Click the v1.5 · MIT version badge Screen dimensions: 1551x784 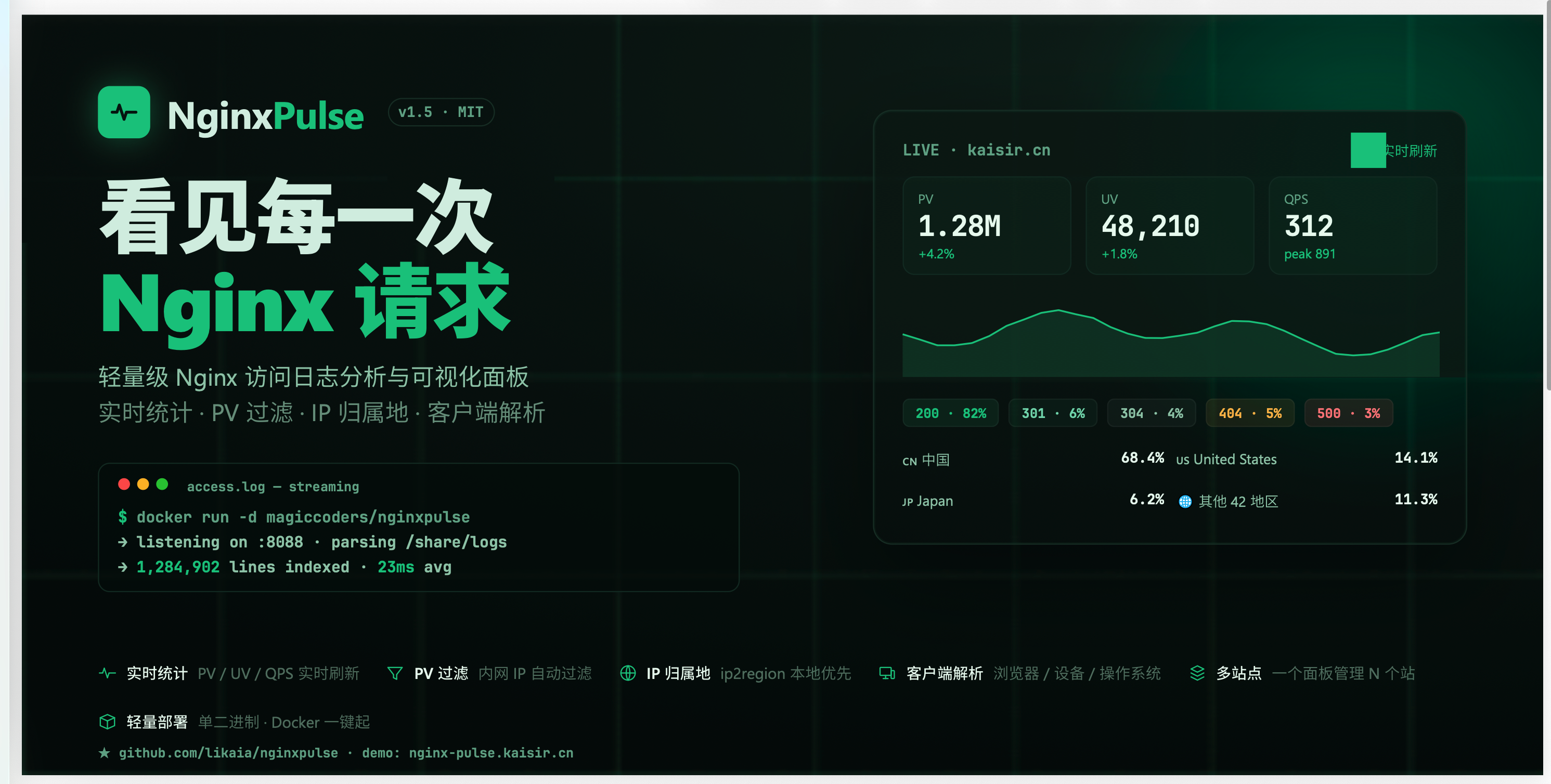441,112
